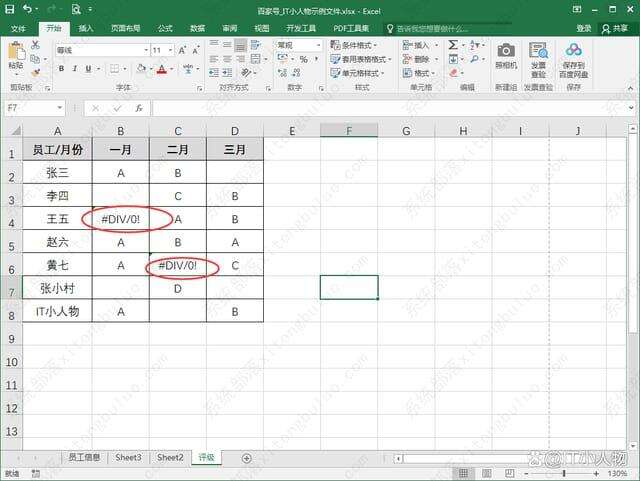640x481 pixels.
Task: Toggle Underline formatting
Action: pyautogui.click(x=88, y=69)
